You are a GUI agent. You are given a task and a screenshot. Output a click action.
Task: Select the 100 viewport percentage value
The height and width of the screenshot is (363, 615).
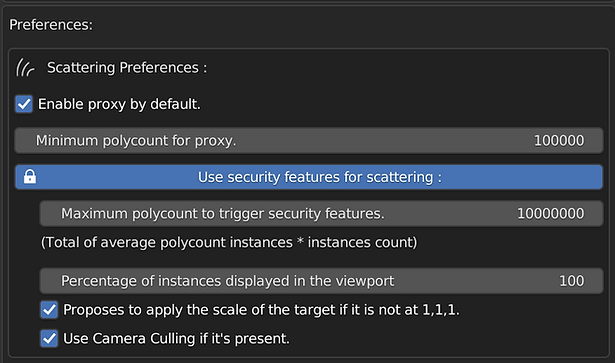571,281
